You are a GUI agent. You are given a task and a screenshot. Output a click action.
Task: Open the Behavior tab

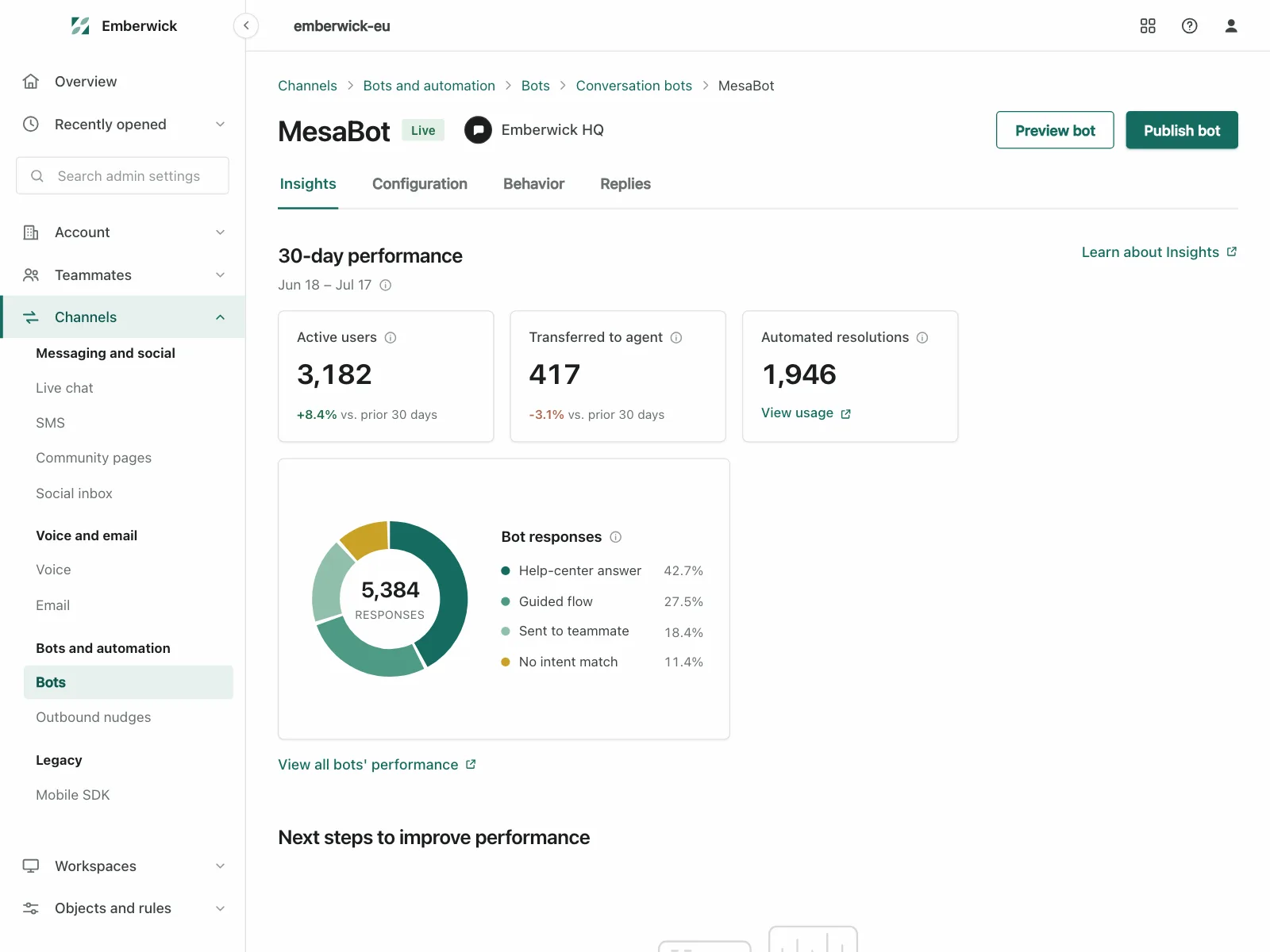coord(534,184)
